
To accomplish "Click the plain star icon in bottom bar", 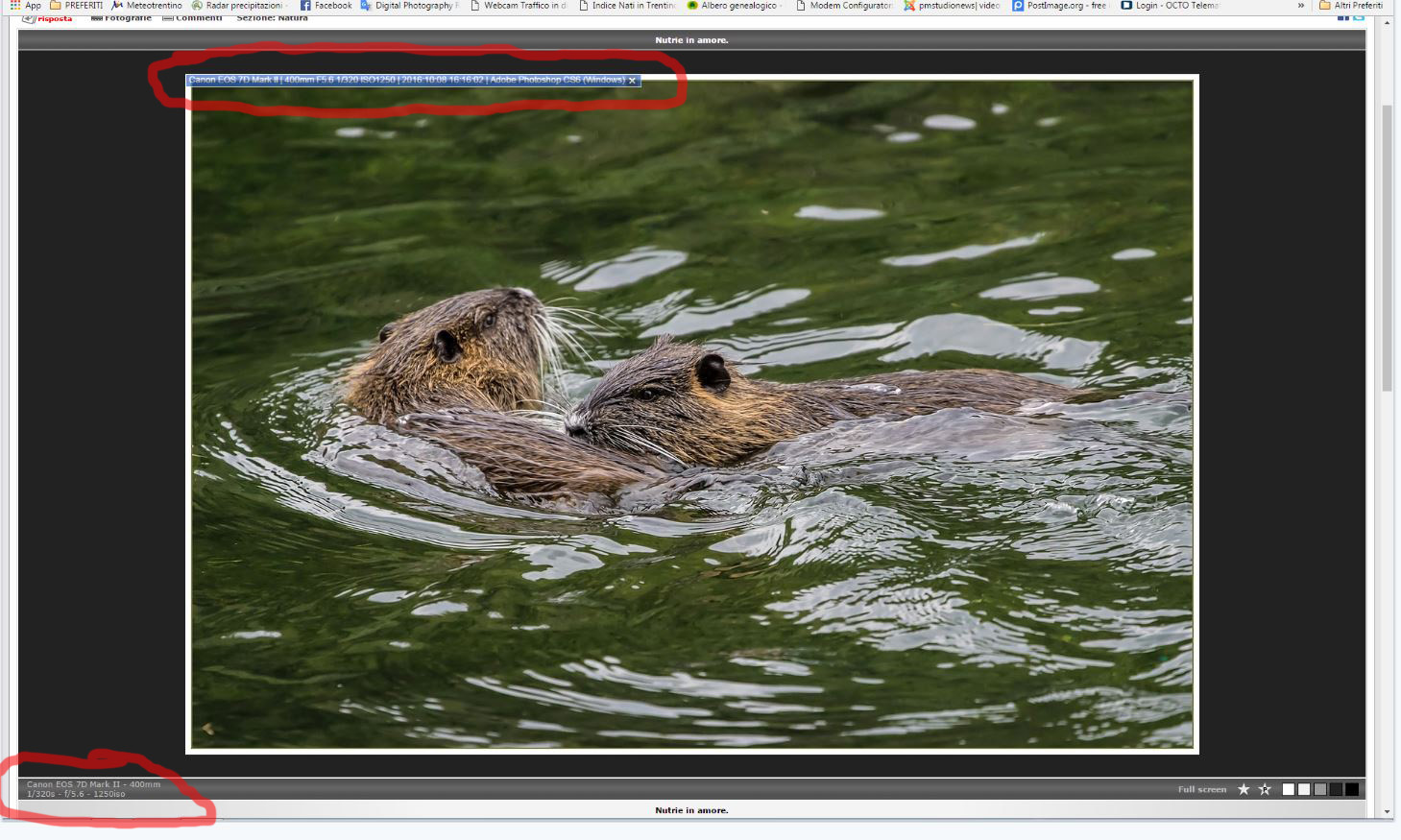I will (x=1244, y=789).
